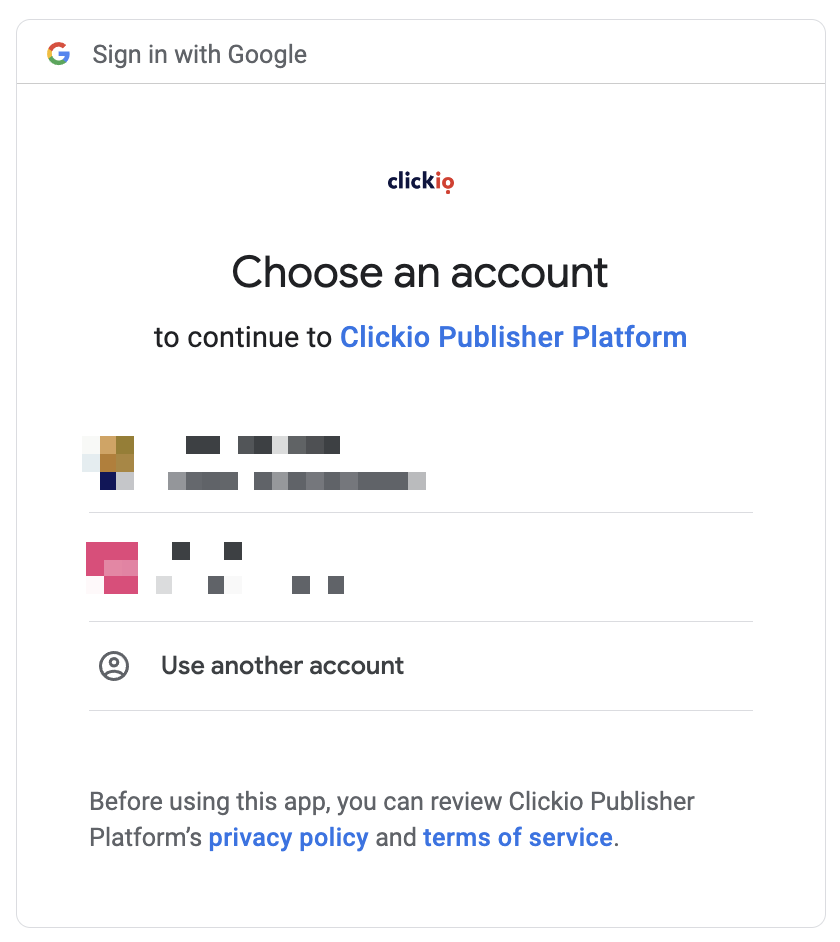Click empty area right of second account row
The width and height of the screenshot is (840, 942).
[x=547, y=568]
